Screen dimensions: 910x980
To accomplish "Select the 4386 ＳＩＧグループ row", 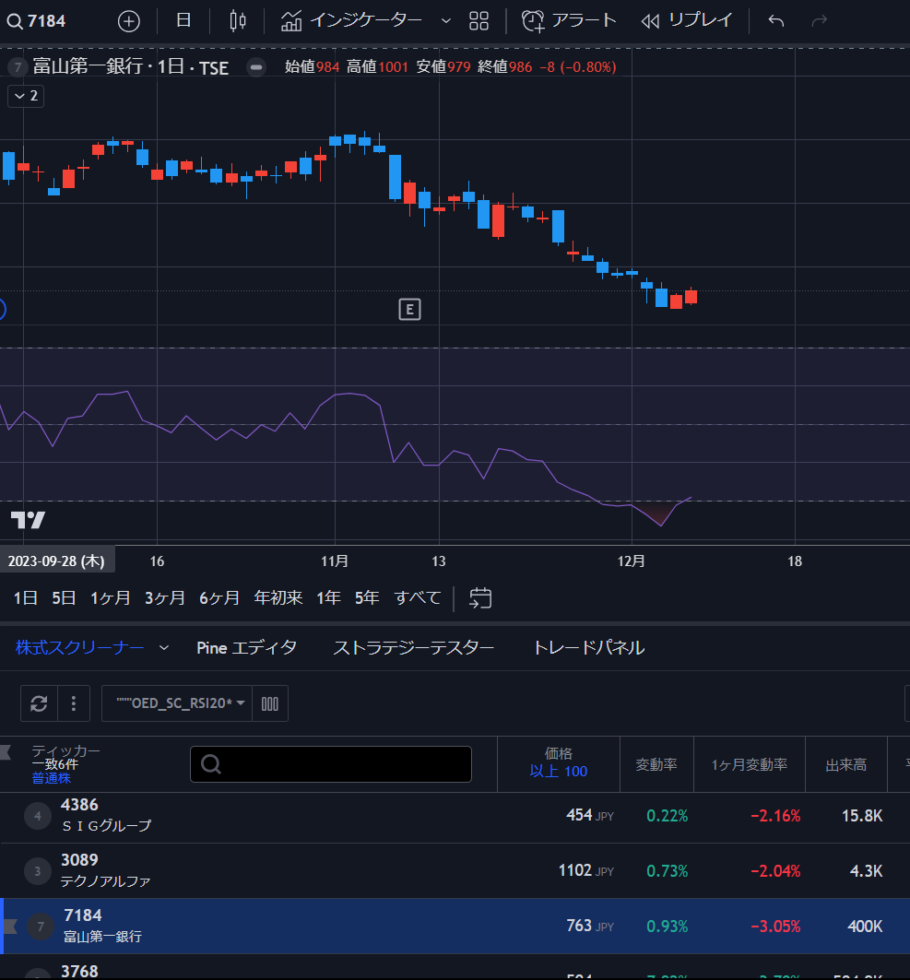I will click(455, 816).
